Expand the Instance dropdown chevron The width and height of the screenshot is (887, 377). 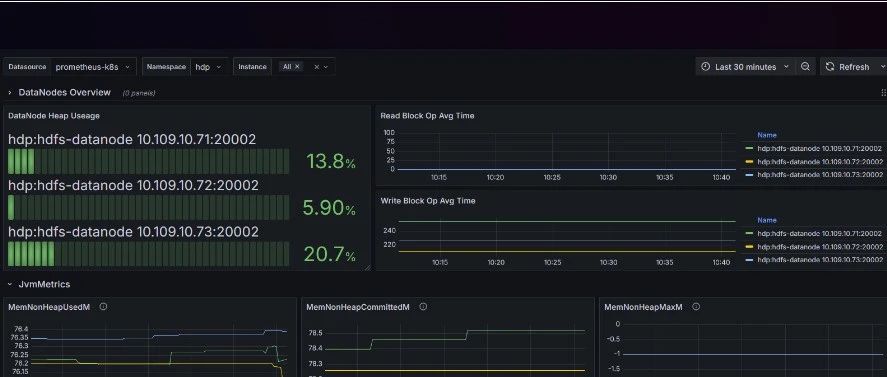[326, 67]
